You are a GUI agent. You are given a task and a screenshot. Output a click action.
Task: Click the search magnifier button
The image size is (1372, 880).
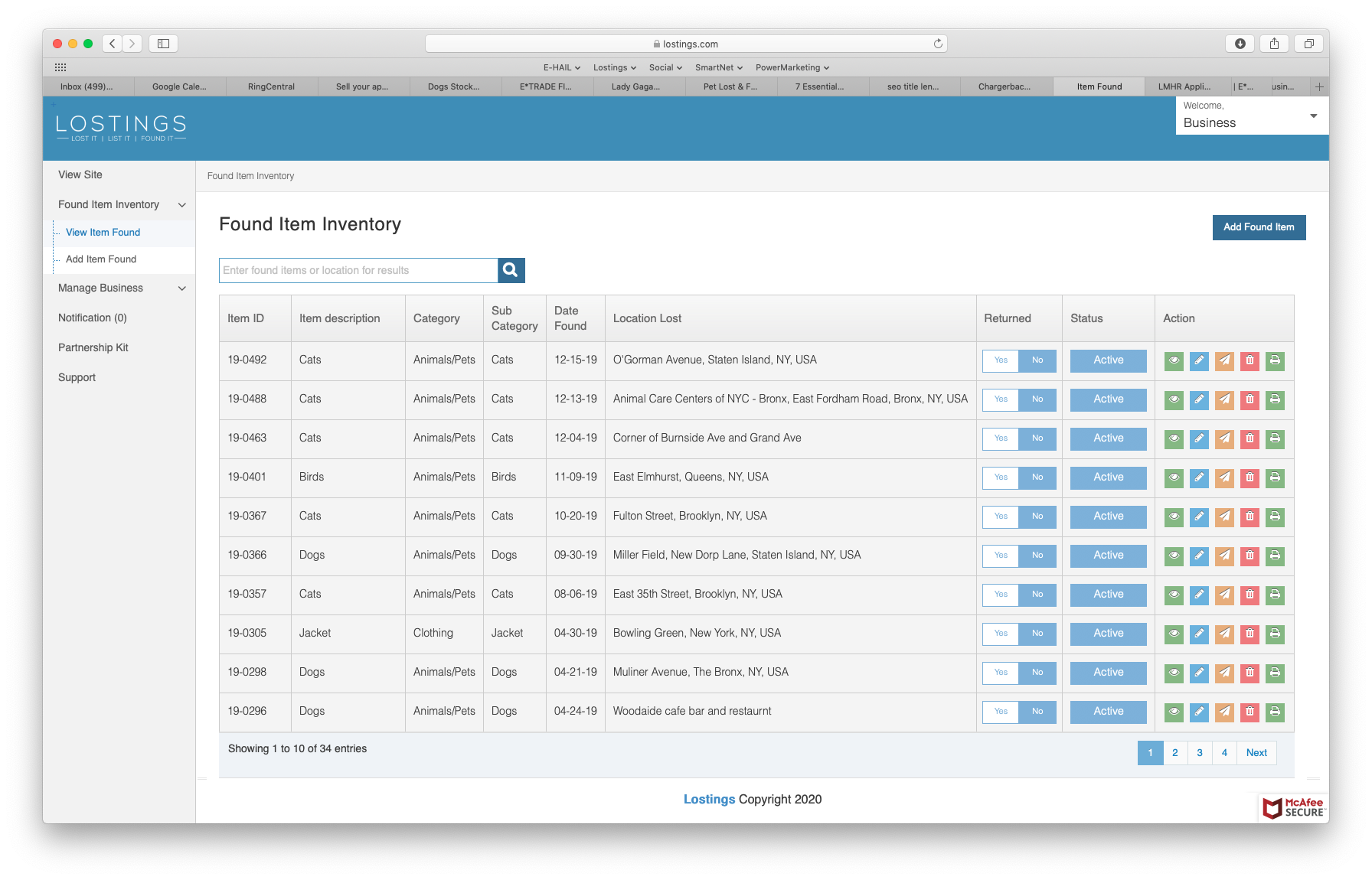(x=511, y=270)
